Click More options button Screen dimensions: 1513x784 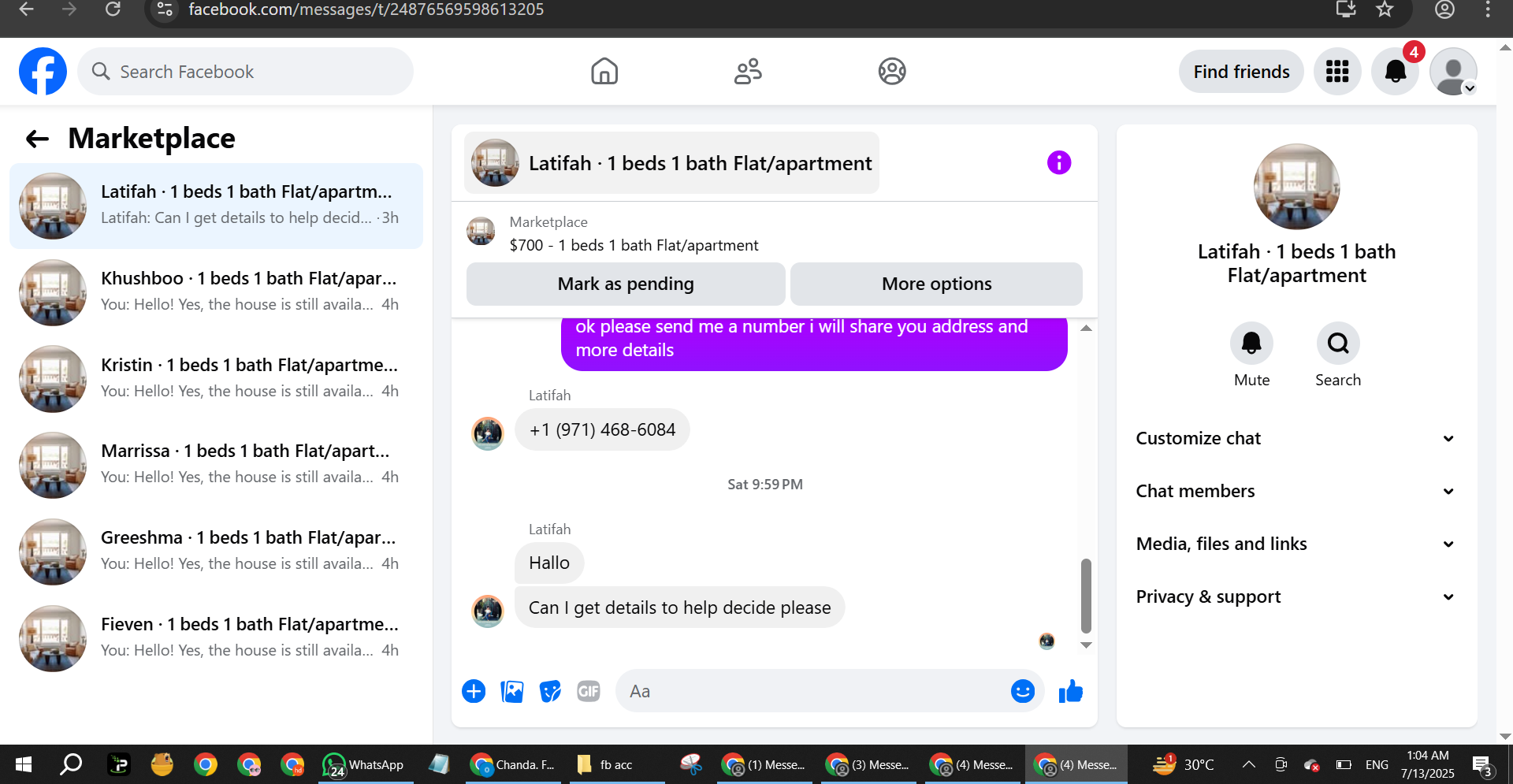click(936, 284)
